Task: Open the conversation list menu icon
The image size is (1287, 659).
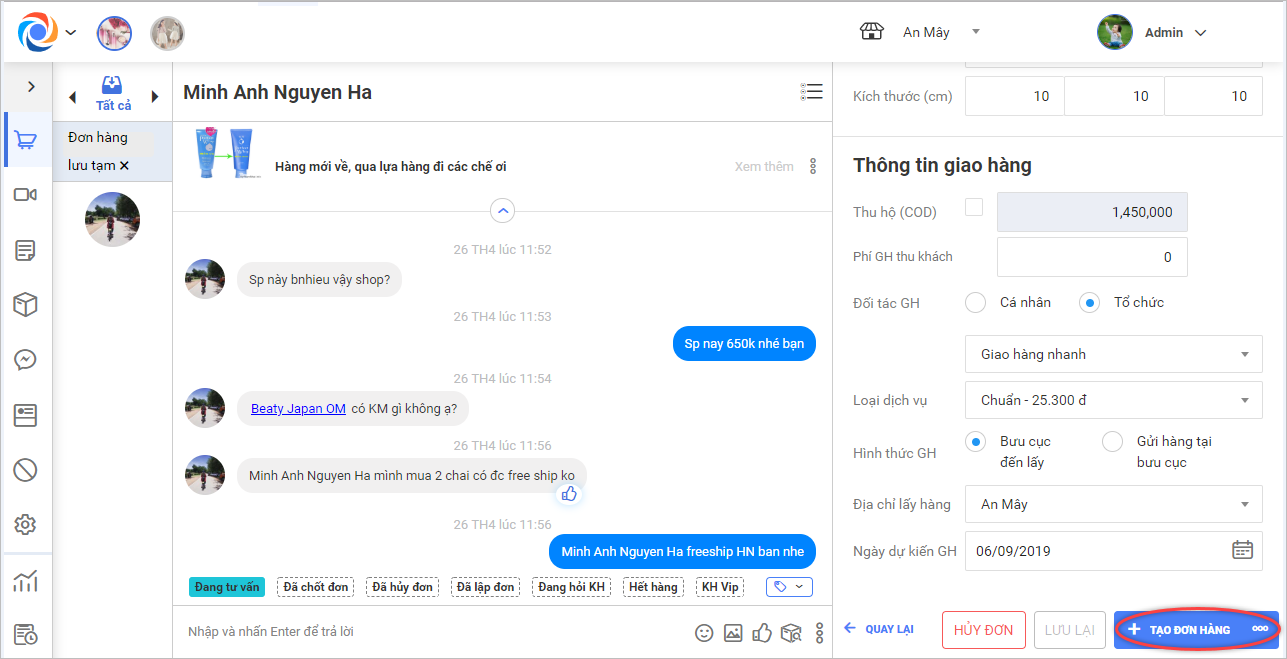Action: [811, 92]
